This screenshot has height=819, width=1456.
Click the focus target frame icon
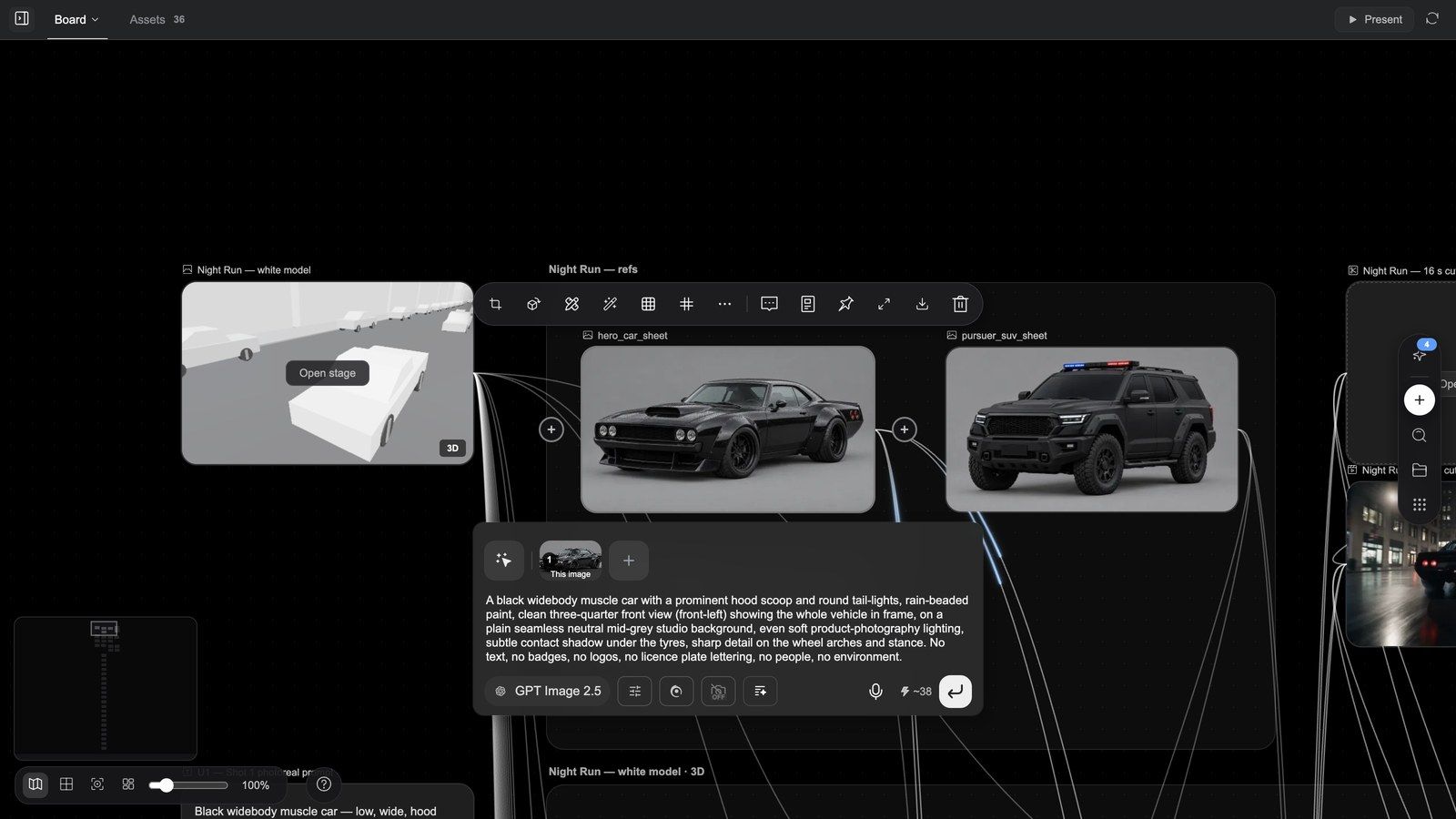pos(97,784)
